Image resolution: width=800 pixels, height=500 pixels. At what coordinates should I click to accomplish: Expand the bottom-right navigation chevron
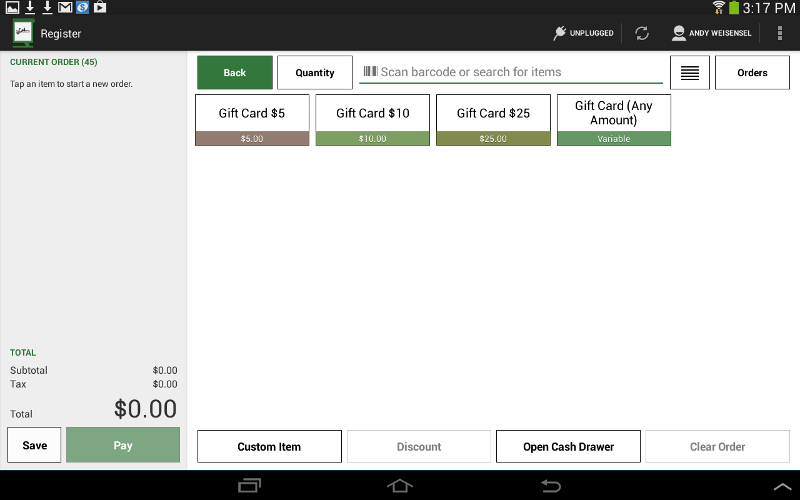tap(782, 486)
